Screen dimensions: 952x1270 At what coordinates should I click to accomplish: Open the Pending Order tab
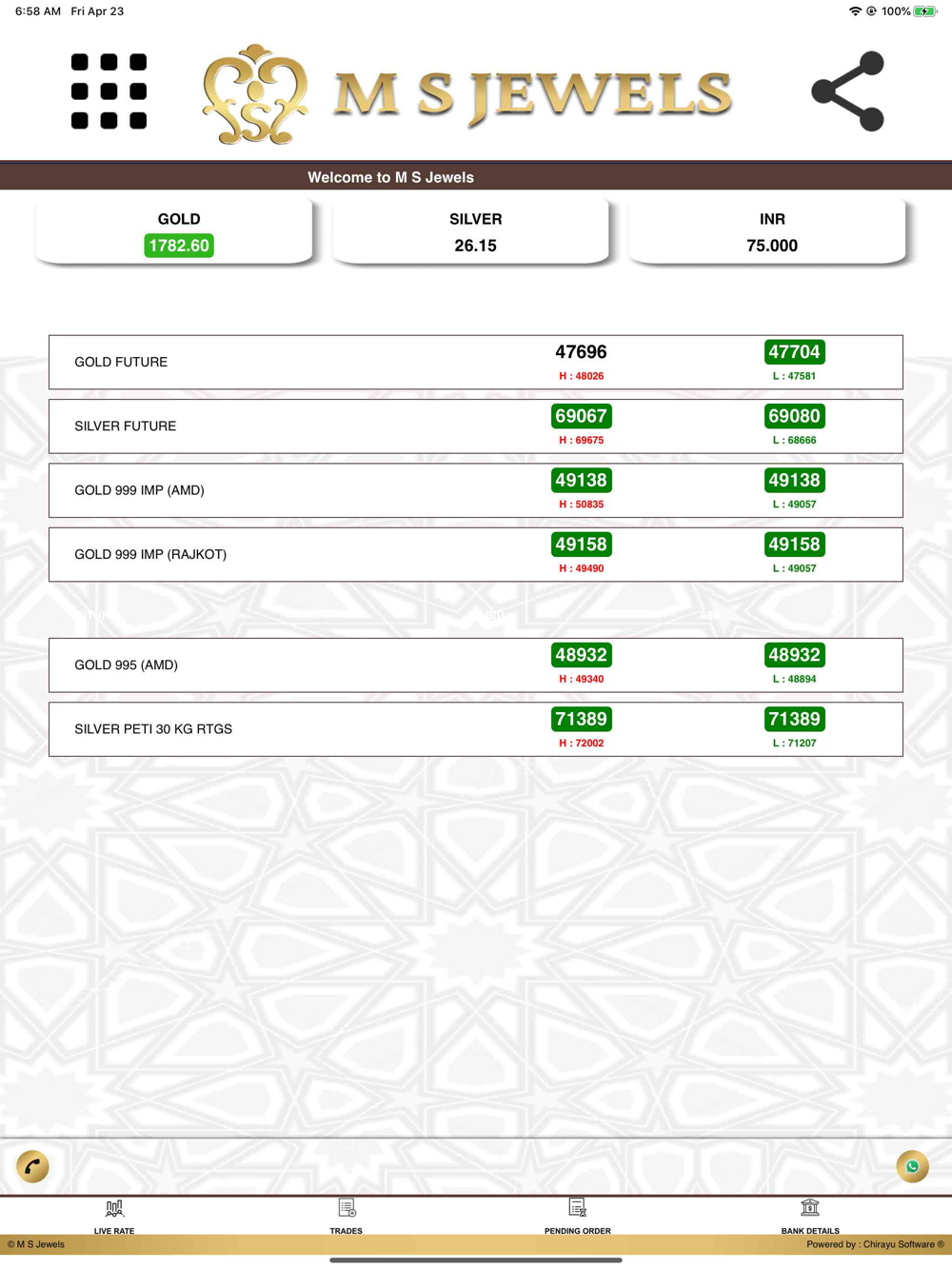pyautogui.click(x=578, y=1217)
